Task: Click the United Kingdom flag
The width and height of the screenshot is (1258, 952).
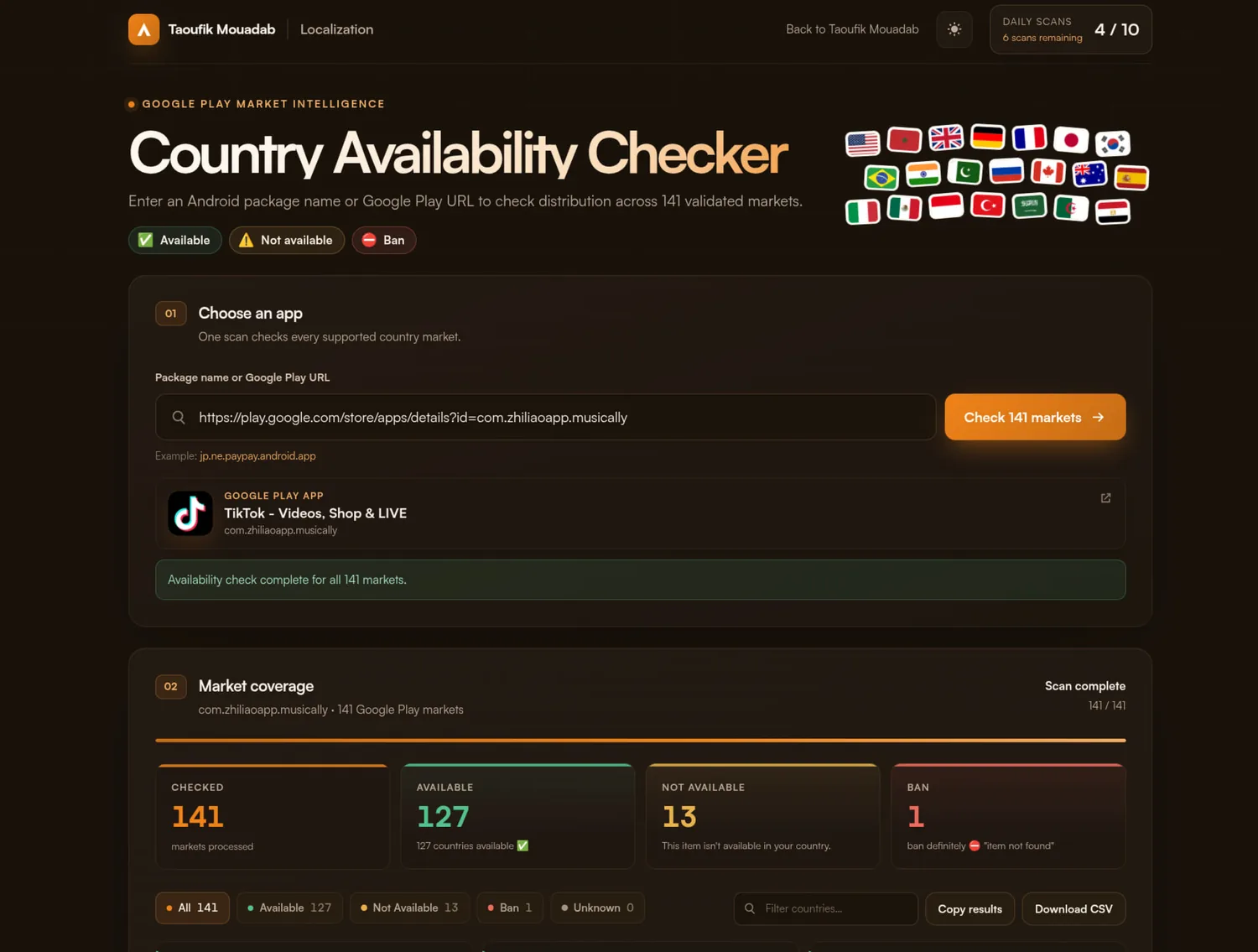Action: 946,138
